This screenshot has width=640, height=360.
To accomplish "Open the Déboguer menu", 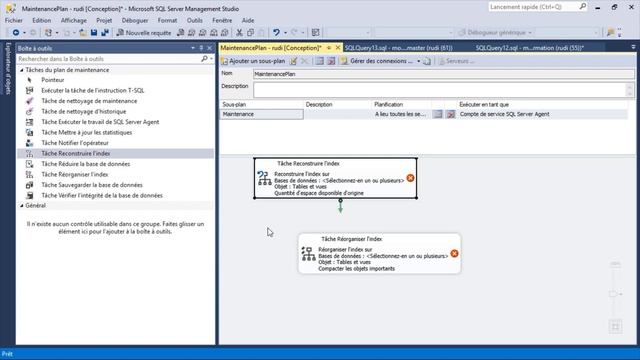I will pyautogui.click(x=135, y=20).
